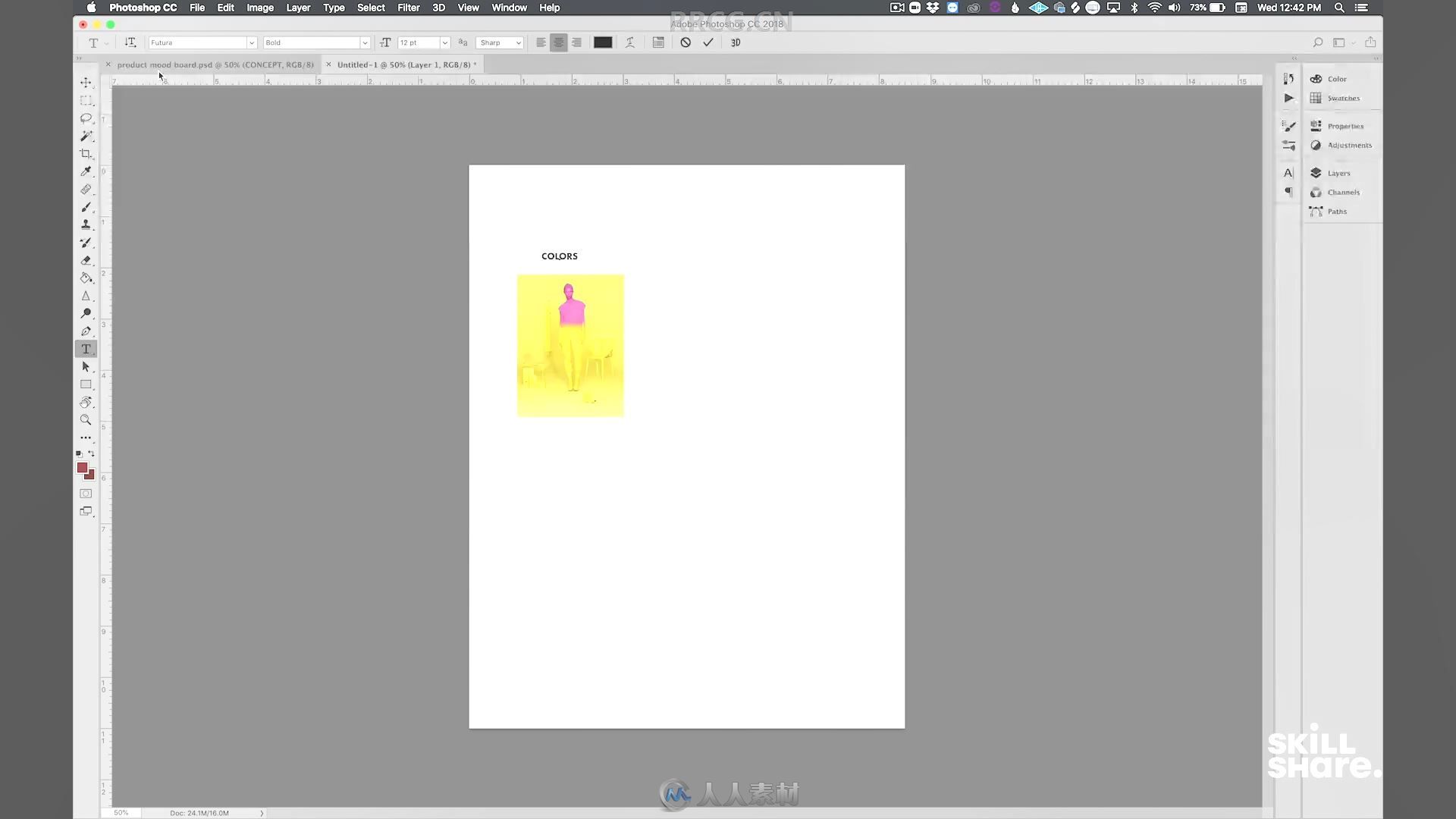Image resolution: width=1456 pixels, height=819 pixels.
Task: Switch to Untitled-1 document tab
Action: pos(404,64)
